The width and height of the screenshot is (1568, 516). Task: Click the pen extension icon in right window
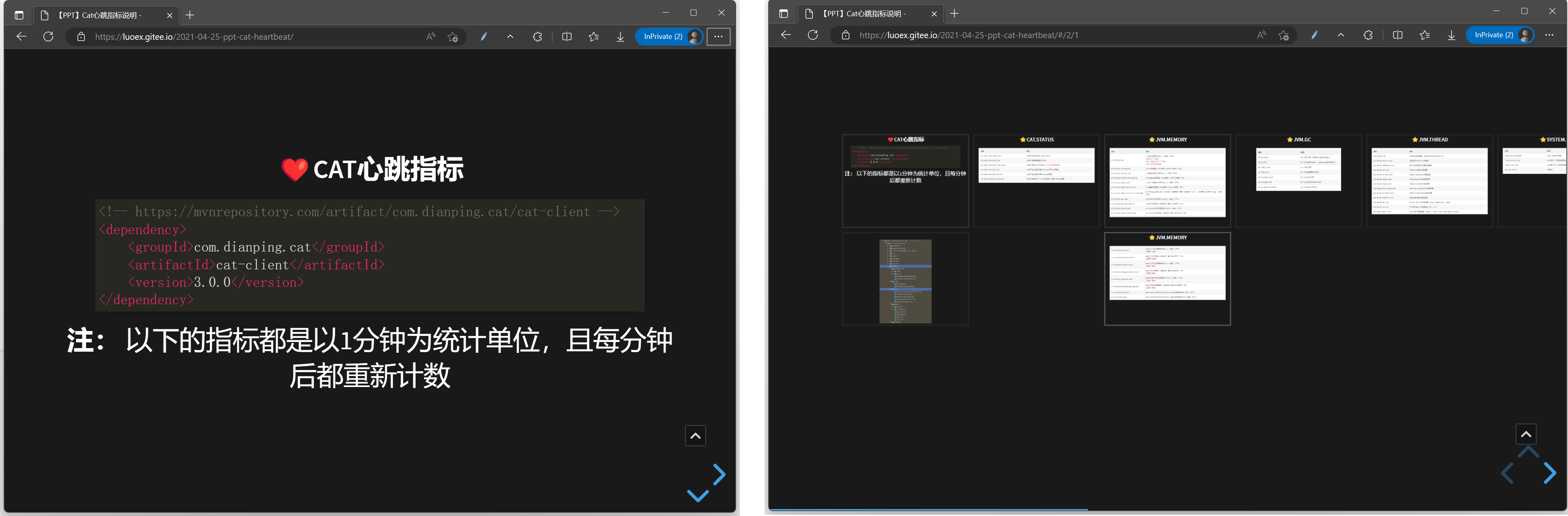pos(1314,35)
